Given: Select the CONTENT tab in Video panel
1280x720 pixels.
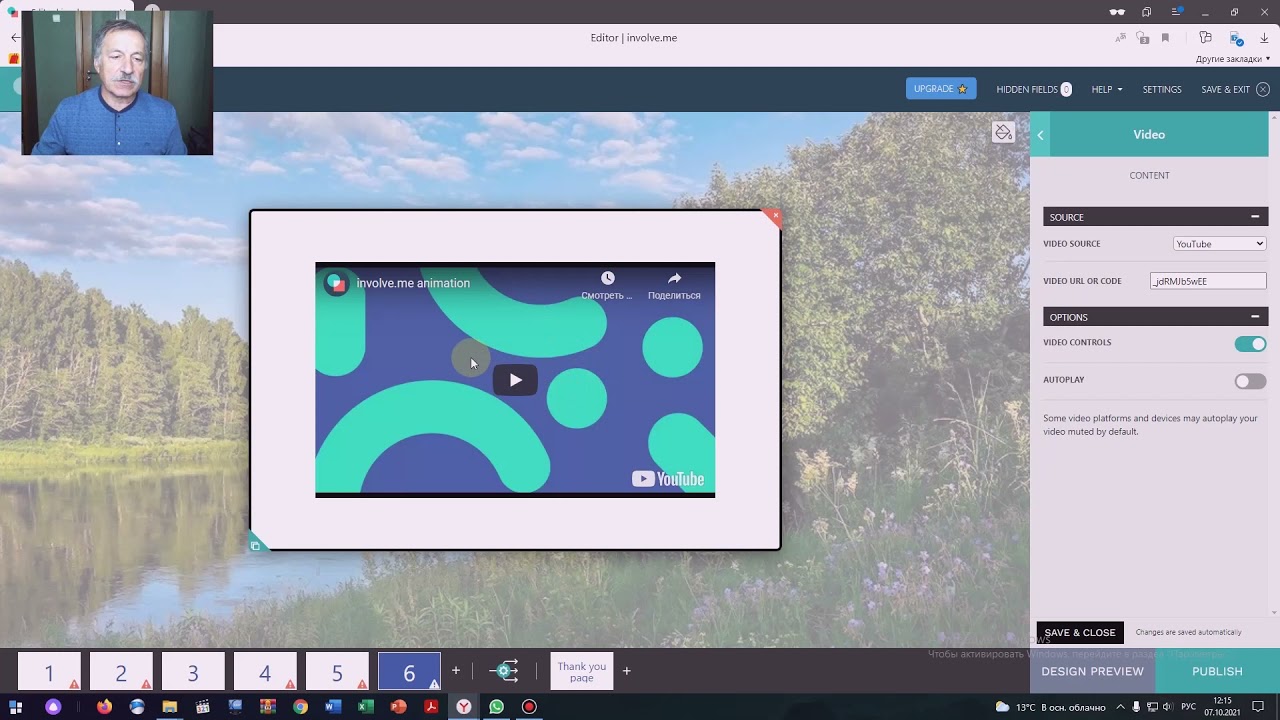Looking at the screenshot, I should [x=1149, y=175].
